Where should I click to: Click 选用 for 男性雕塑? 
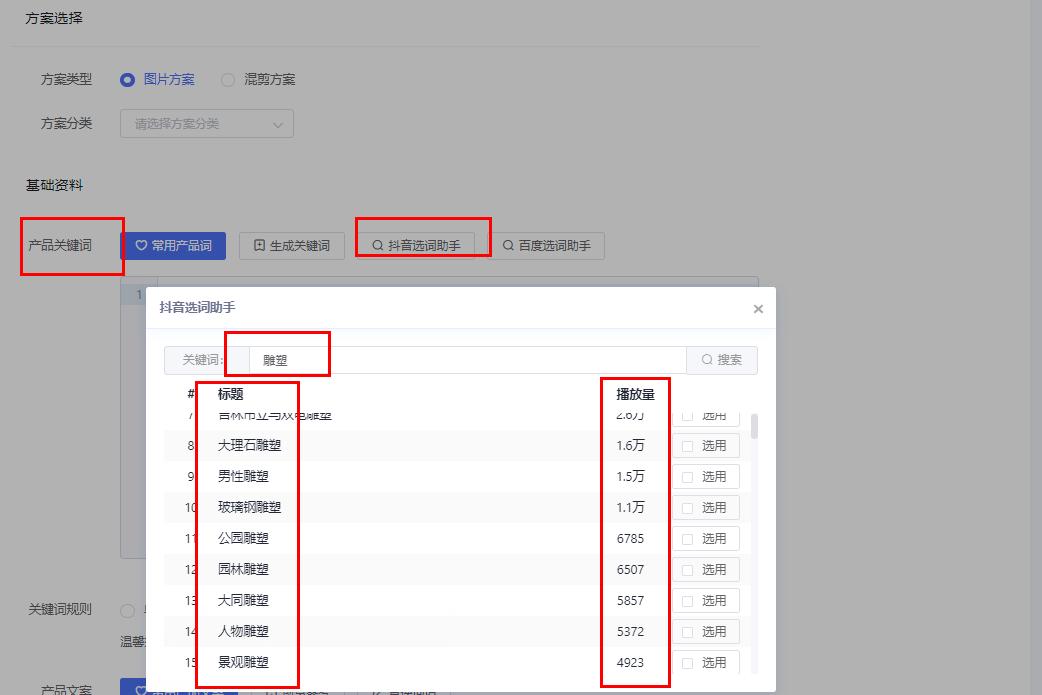pyautogui.click(x=712, y=477)
